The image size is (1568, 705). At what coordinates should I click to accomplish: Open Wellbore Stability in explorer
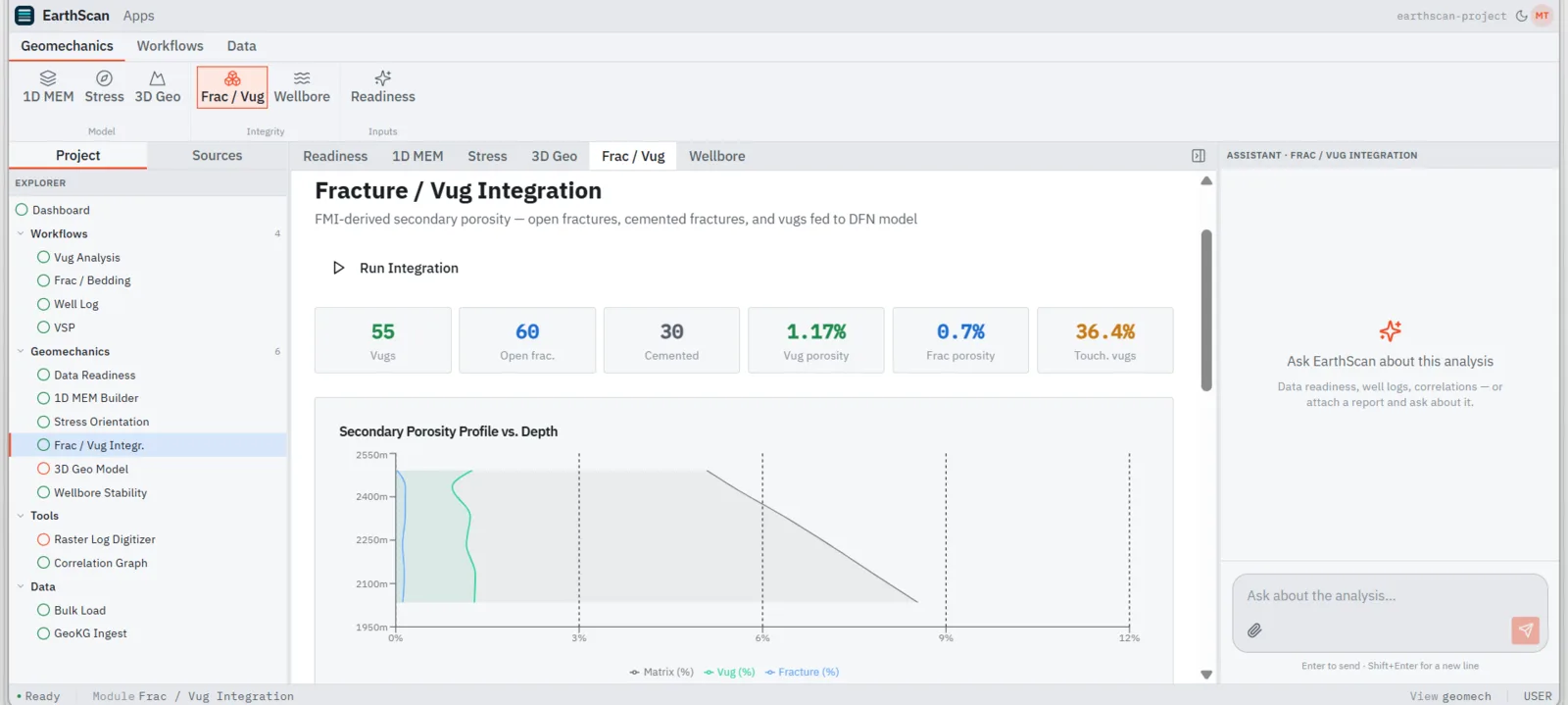pyautogui.click(x=100, y=492)
